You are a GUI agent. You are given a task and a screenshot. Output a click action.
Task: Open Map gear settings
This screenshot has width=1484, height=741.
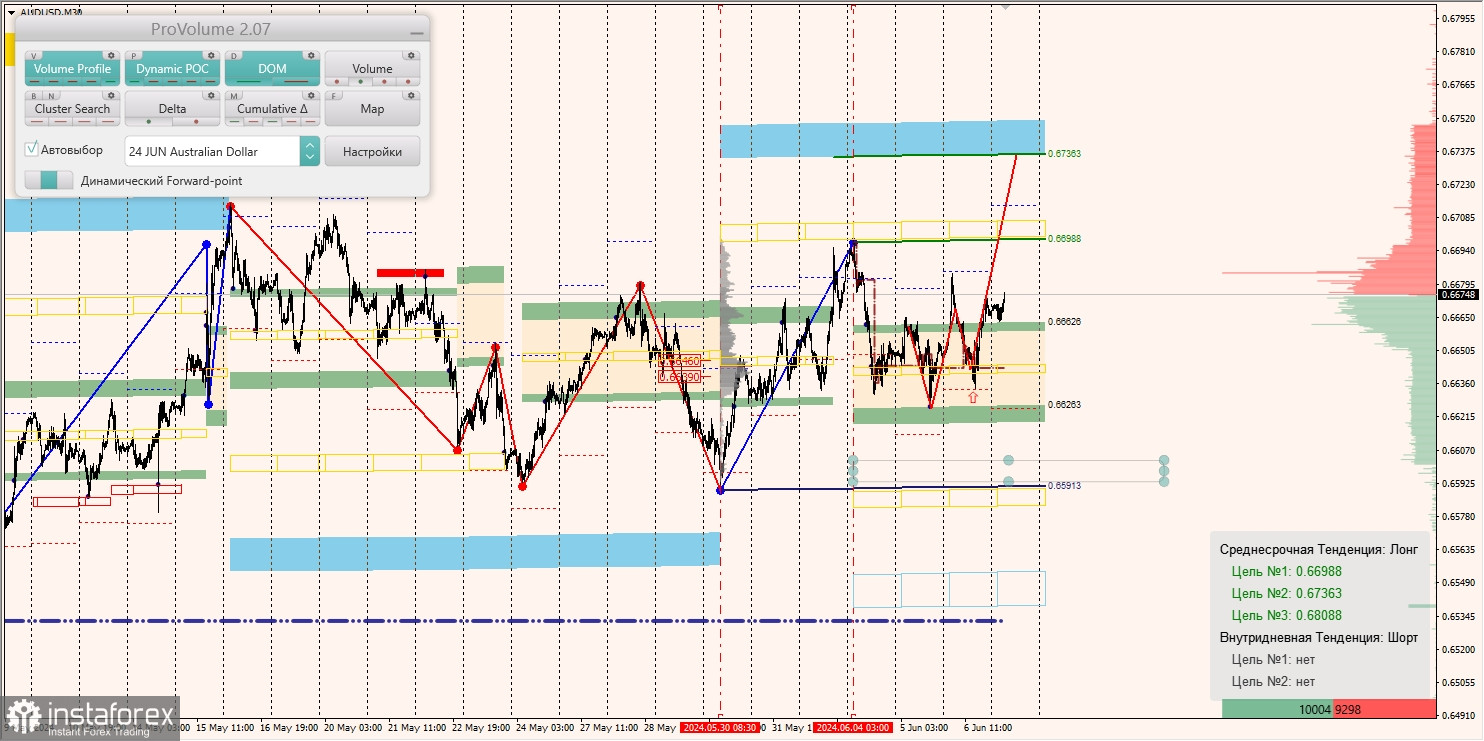411,96
